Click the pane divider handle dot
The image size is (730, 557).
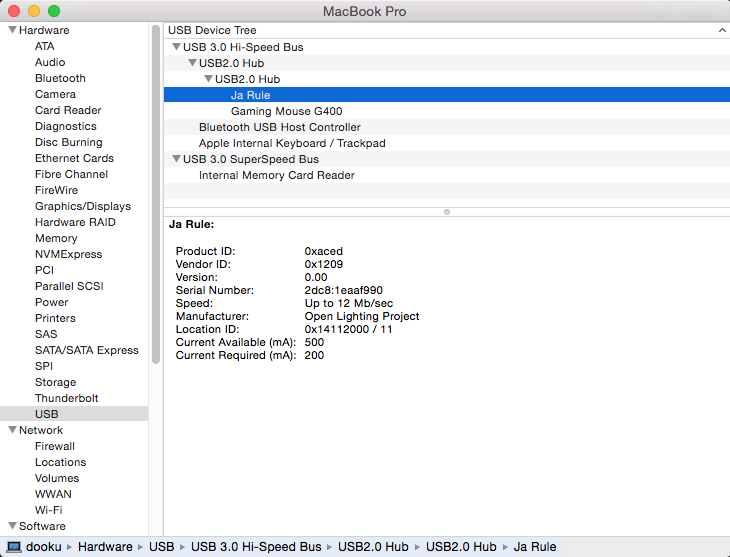click(446, 211)
